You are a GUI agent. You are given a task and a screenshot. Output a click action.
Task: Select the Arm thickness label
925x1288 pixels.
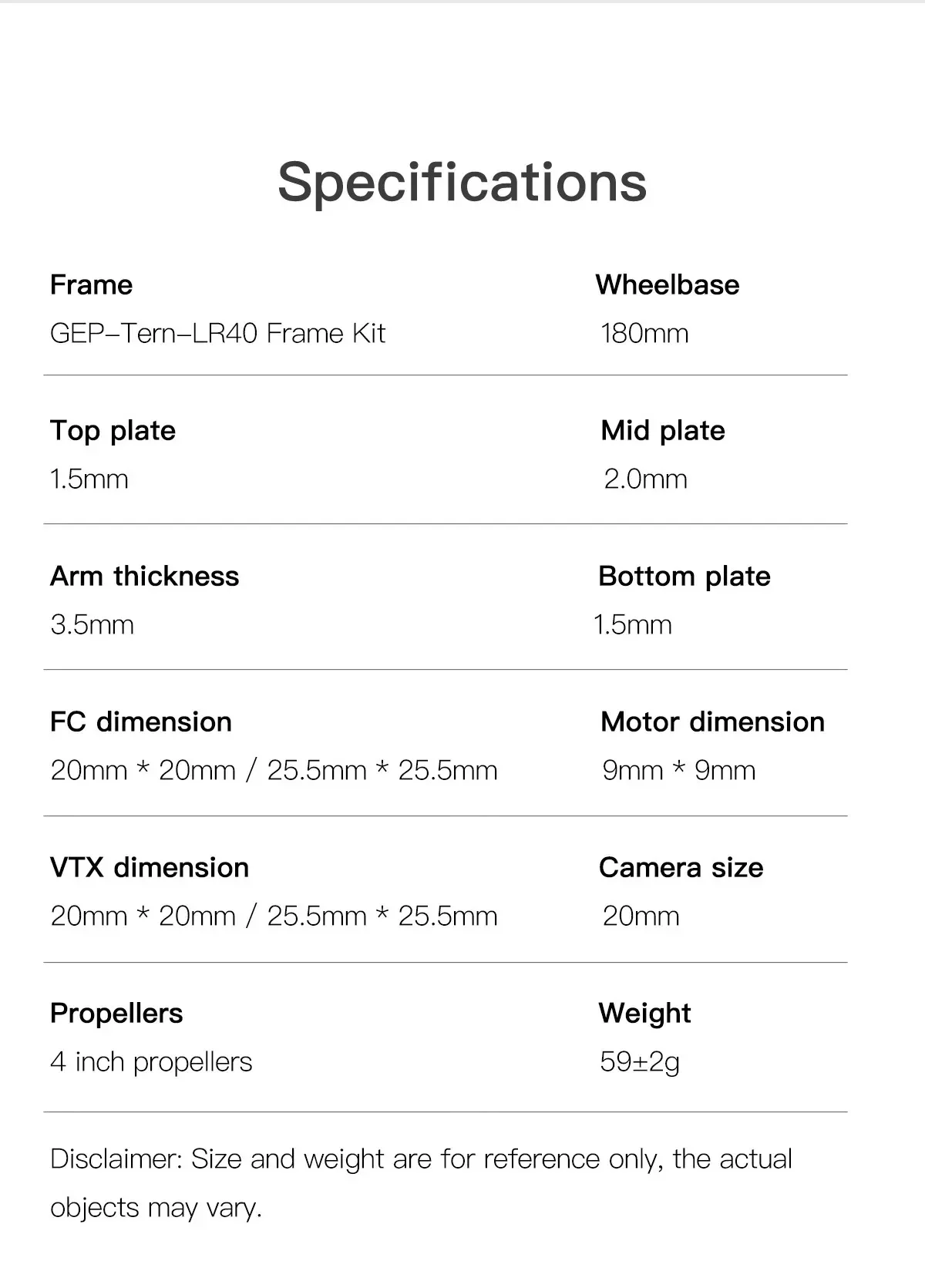tap(145, 577)
